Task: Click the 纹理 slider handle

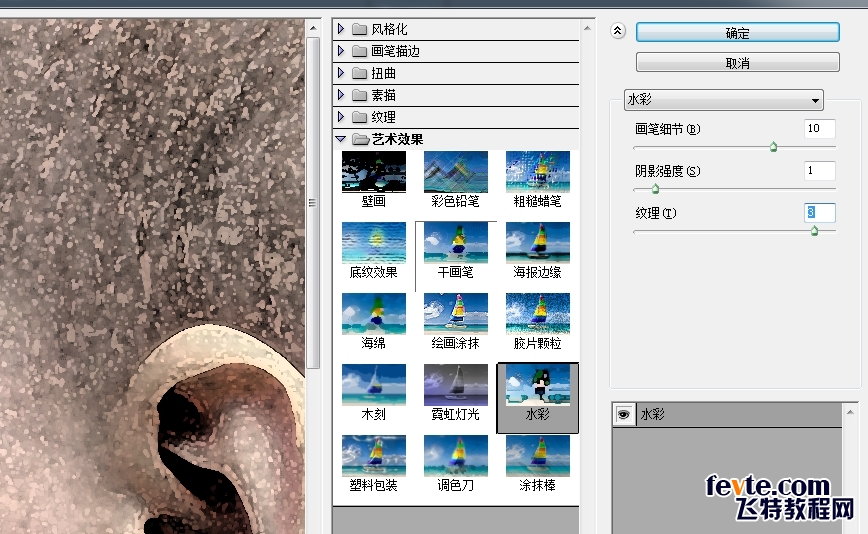Action: click(814, 231)
